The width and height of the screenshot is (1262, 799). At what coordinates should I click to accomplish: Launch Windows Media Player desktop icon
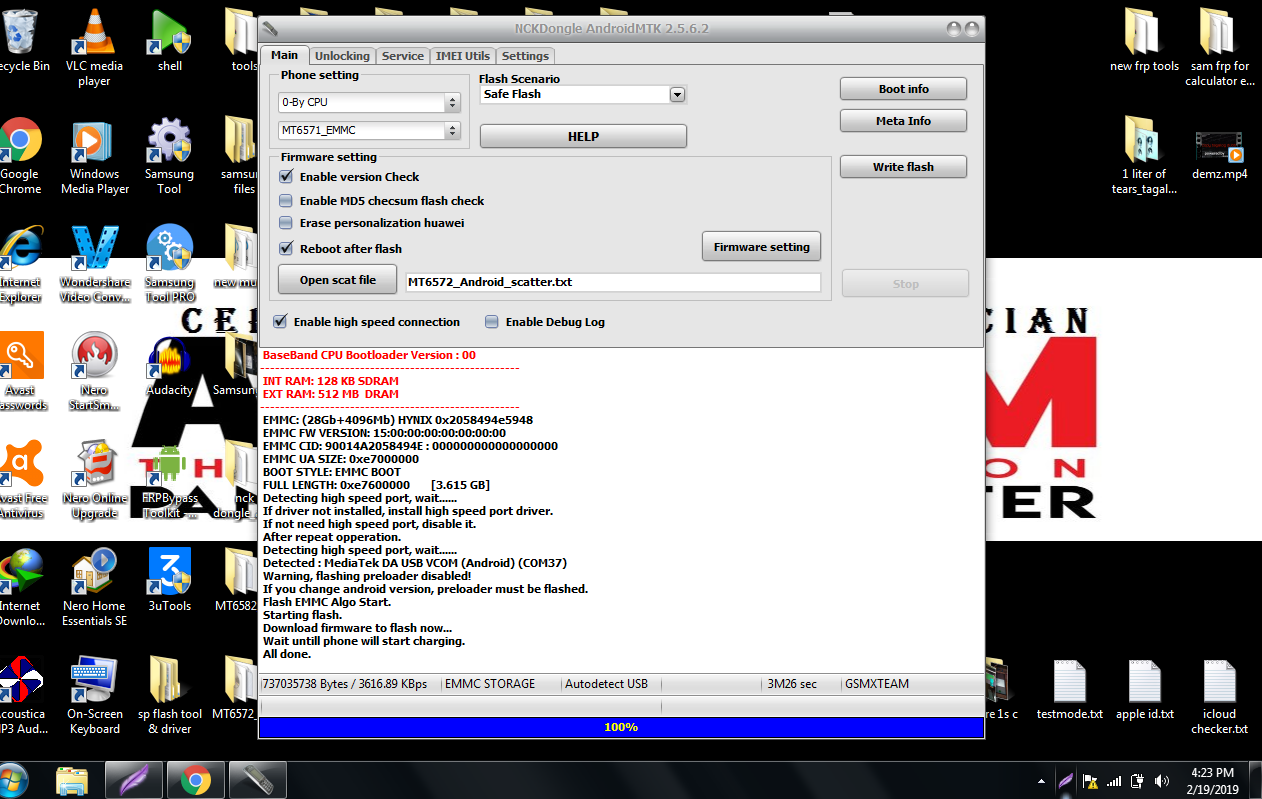94,155
